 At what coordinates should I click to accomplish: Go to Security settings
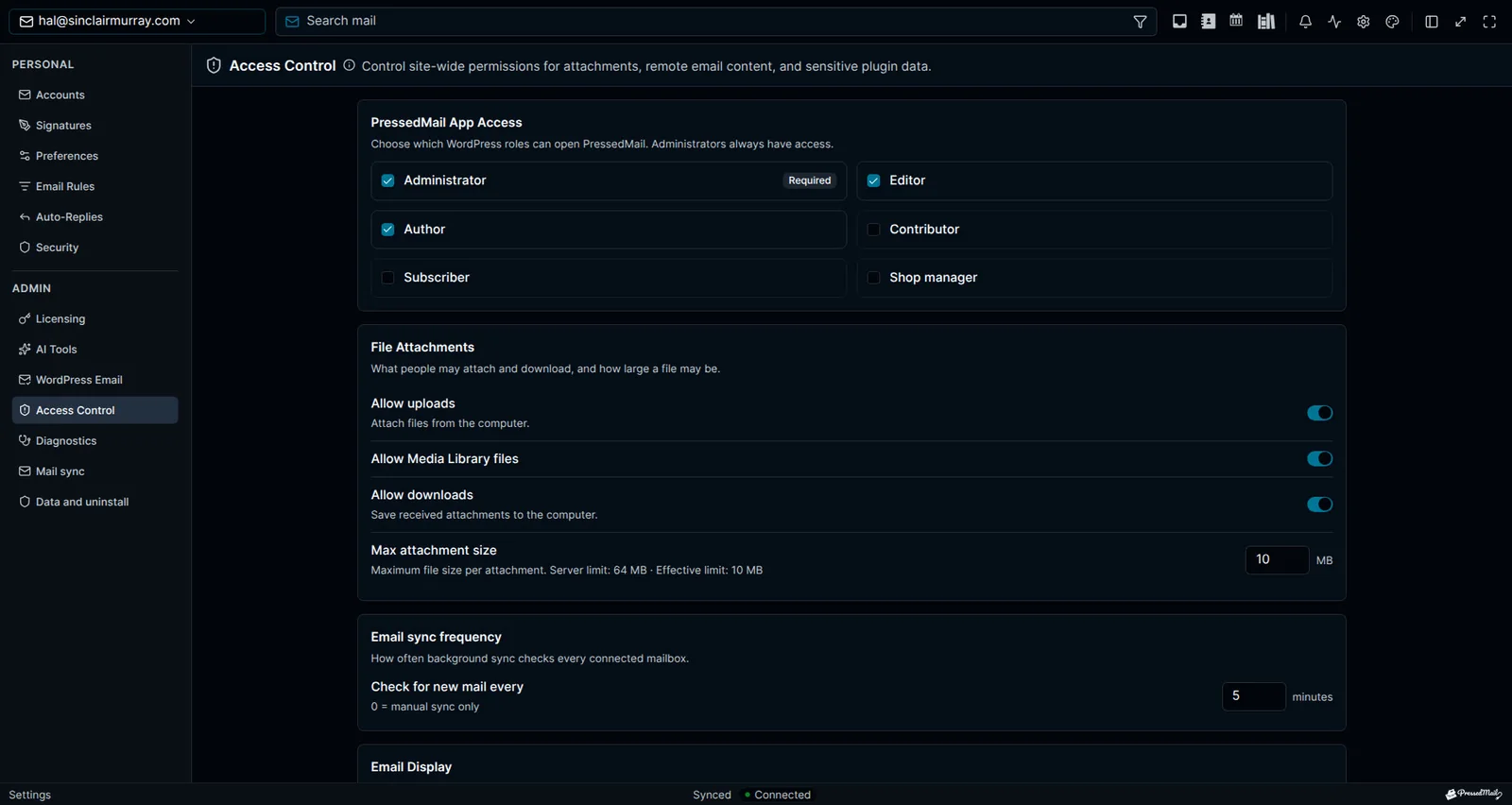pos(94,248)
